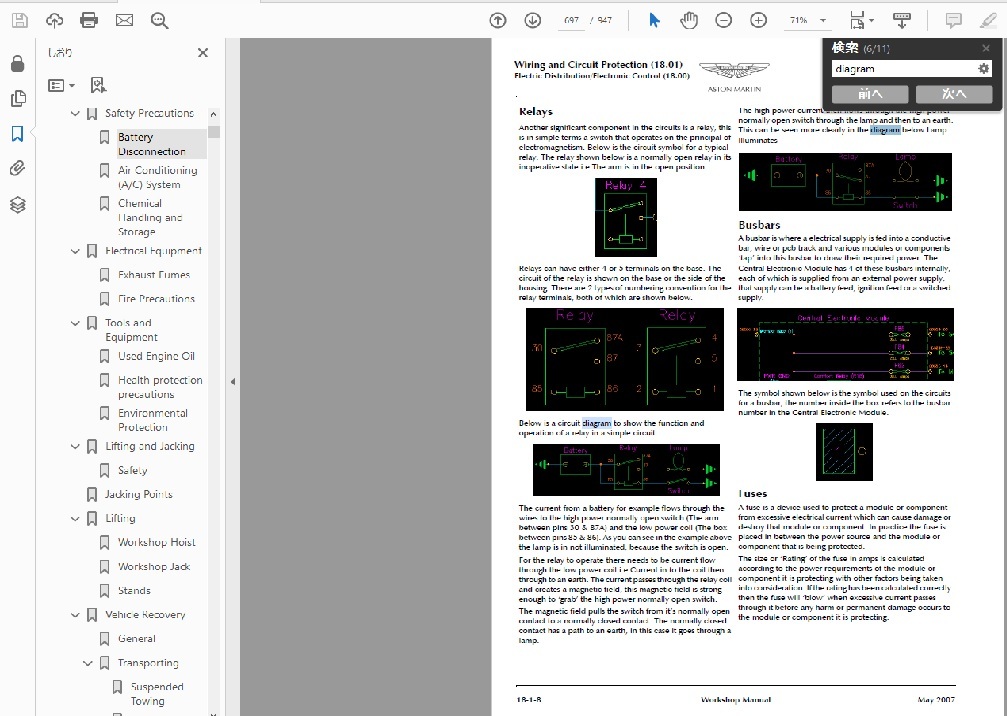Open the Workshop Hoist bookmark
The image size is (1007, 716).
point(156,542)
